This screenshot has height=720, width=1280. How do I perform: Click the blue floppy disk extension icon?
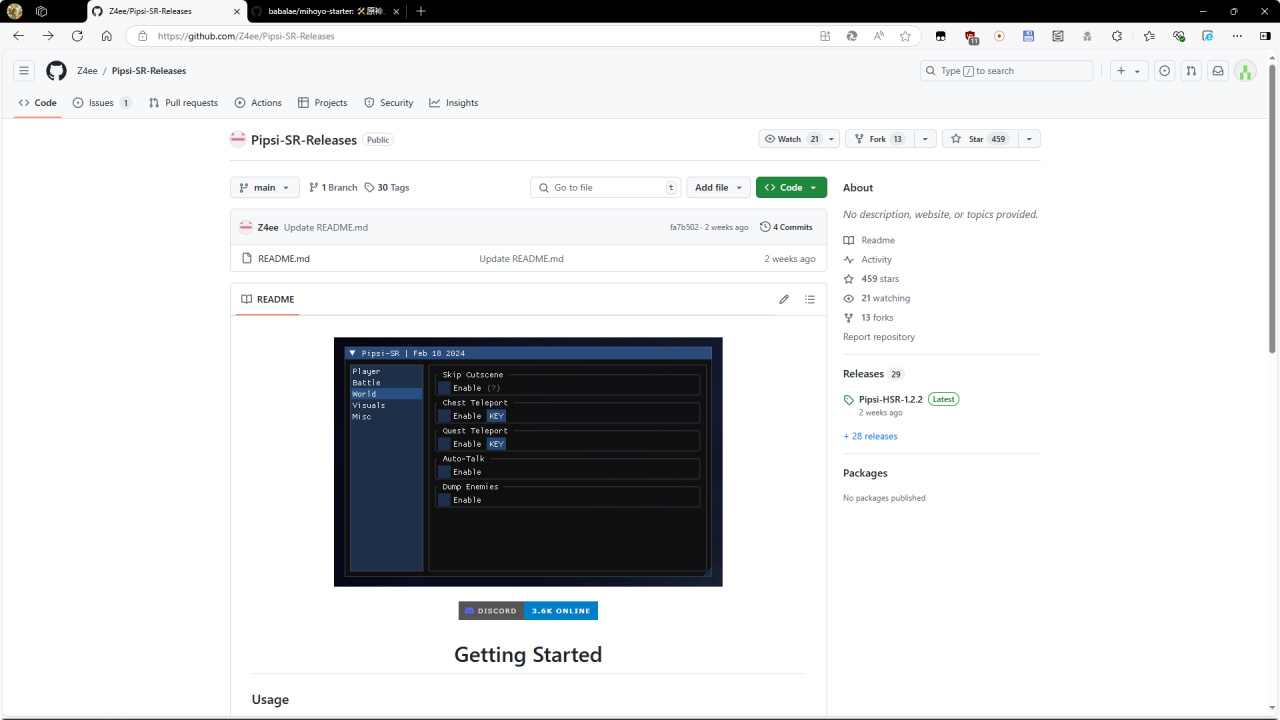pos(1028,36)
